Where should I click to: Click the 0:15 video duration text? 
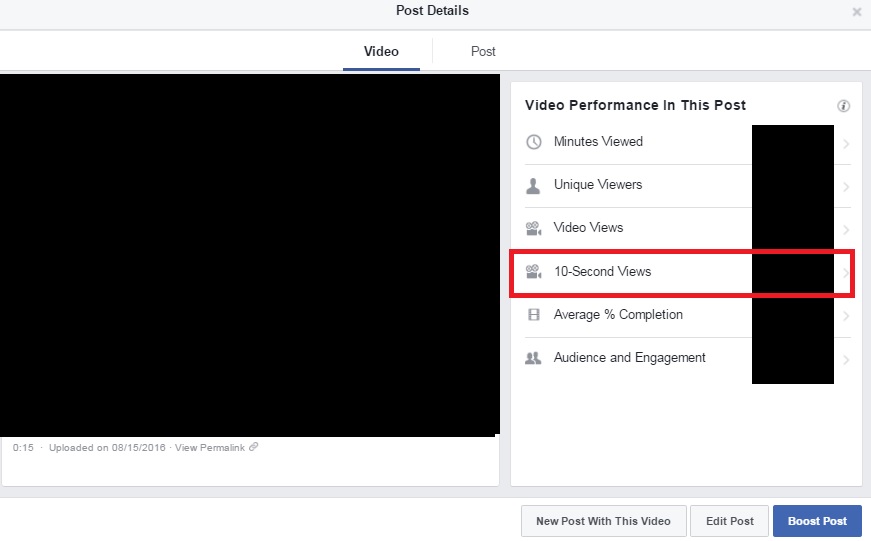[x=23, y=448]
